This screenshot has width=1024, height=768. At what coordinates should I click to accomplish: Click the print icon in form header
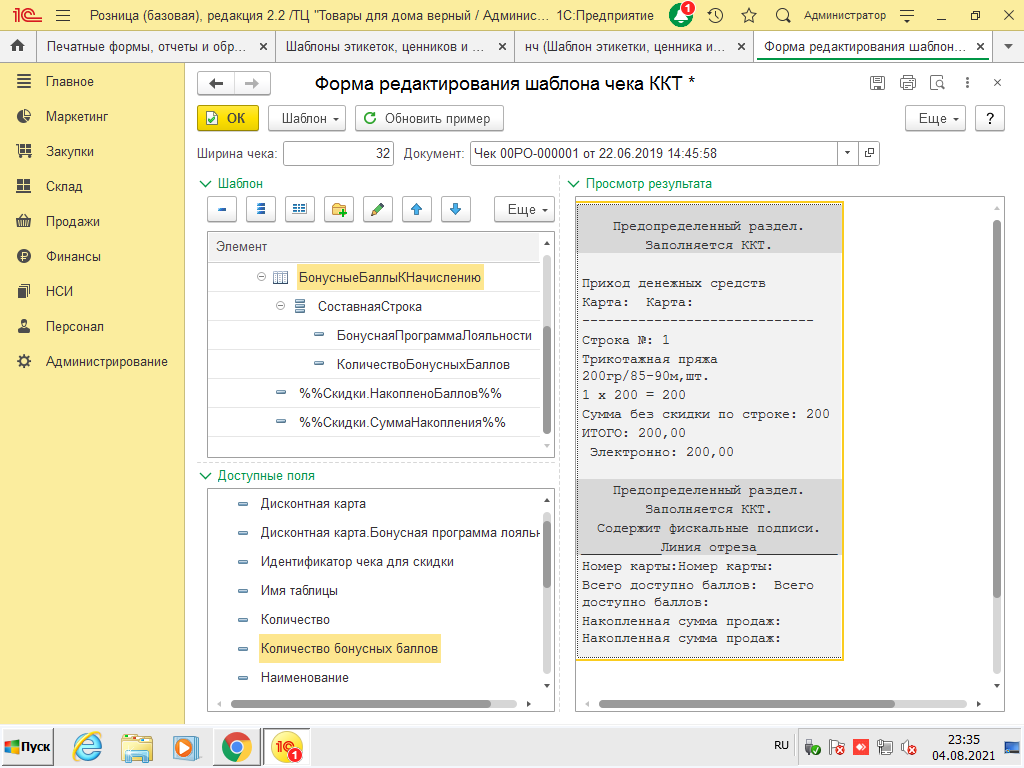[x=907, y=84]
